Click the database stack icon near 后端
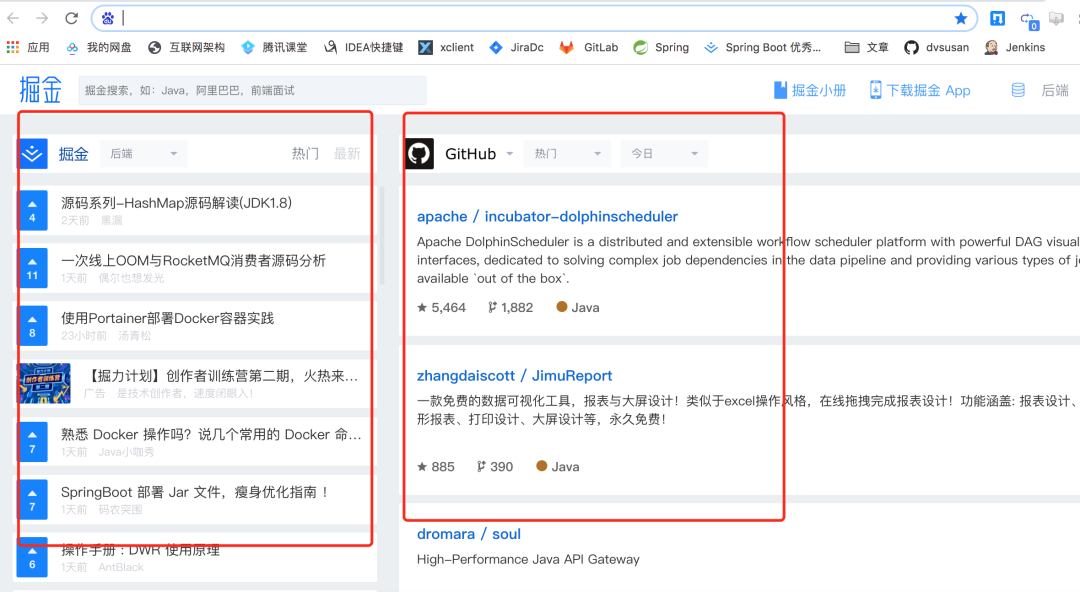1080x592 pixels. click(x=1018, y=90)
